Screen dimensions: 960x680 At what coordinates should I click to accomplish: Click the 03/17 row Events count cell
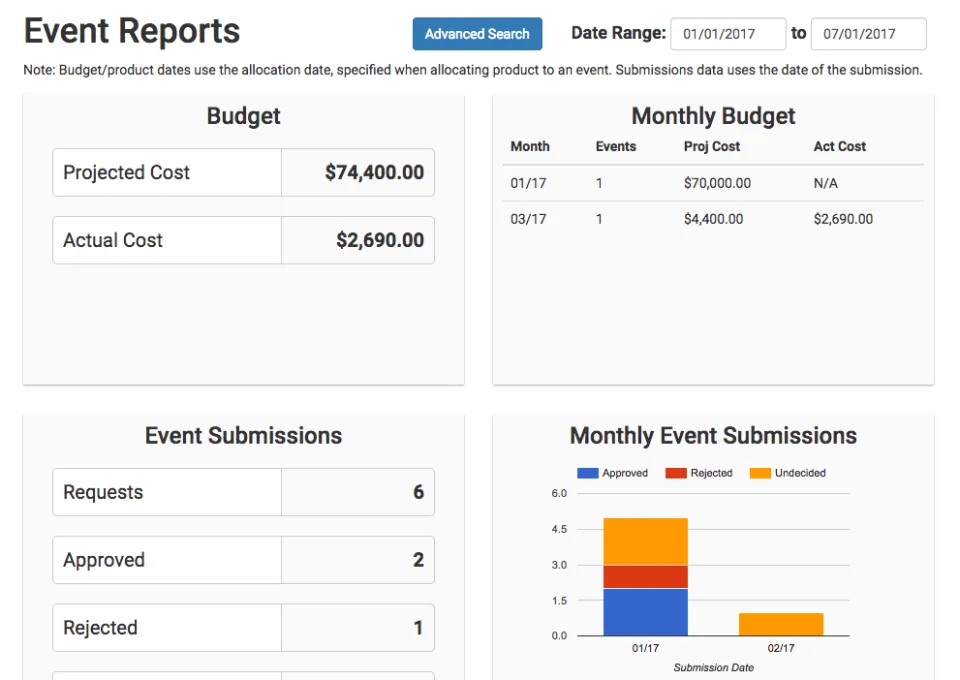click(599, 219)
